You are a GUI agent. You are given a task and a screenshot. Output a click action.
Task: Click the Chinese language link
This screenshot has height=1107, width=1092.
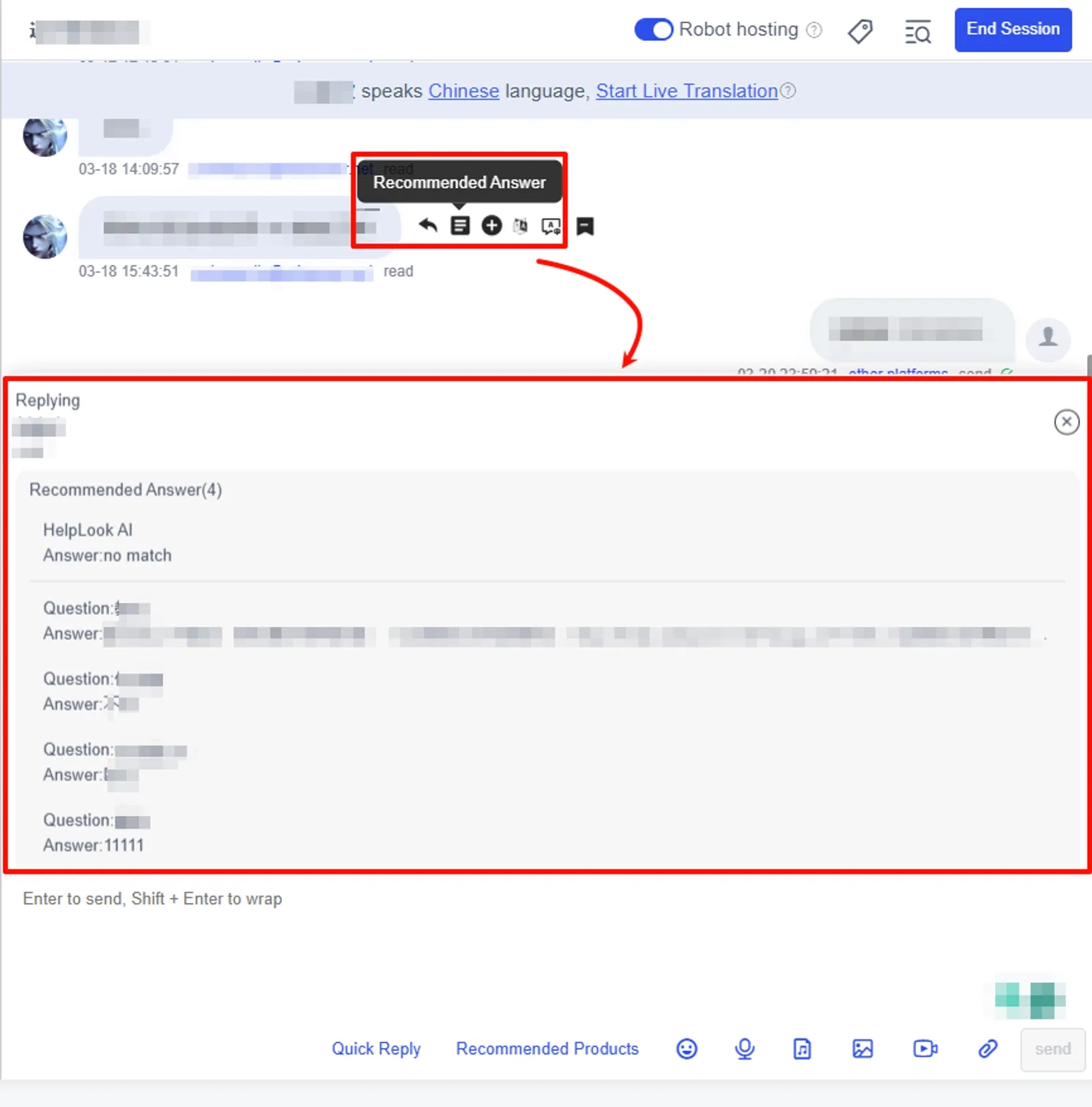click(463, 91)
